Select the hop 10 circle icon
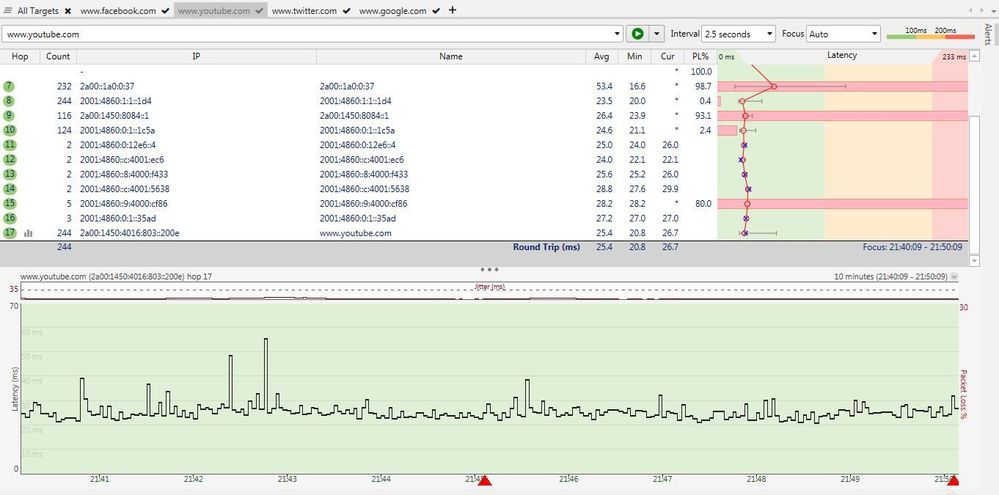999x495 pixels. [x=9, y=130]
